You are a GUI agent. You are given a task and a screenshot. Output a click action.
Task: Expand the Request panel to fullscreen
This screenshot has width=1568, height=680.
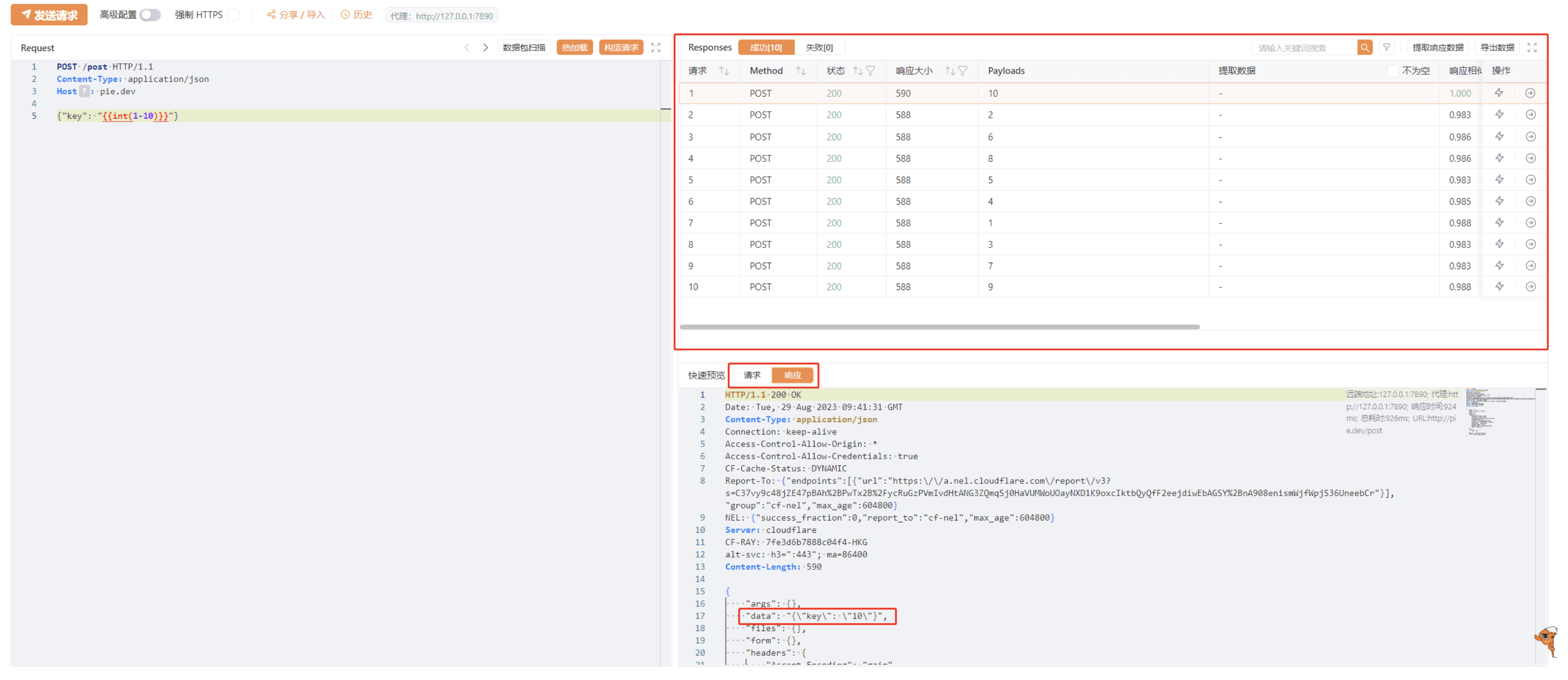[x=656, y=47]
